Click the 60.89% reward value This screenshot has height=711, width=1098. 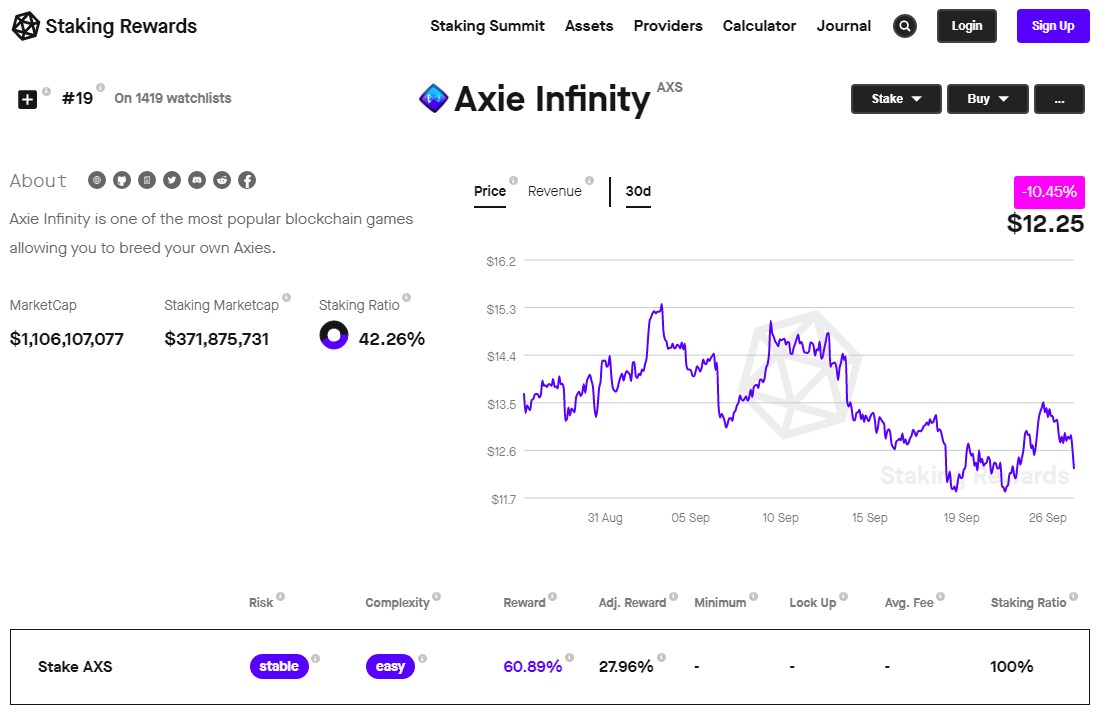(x=532, y=666)
